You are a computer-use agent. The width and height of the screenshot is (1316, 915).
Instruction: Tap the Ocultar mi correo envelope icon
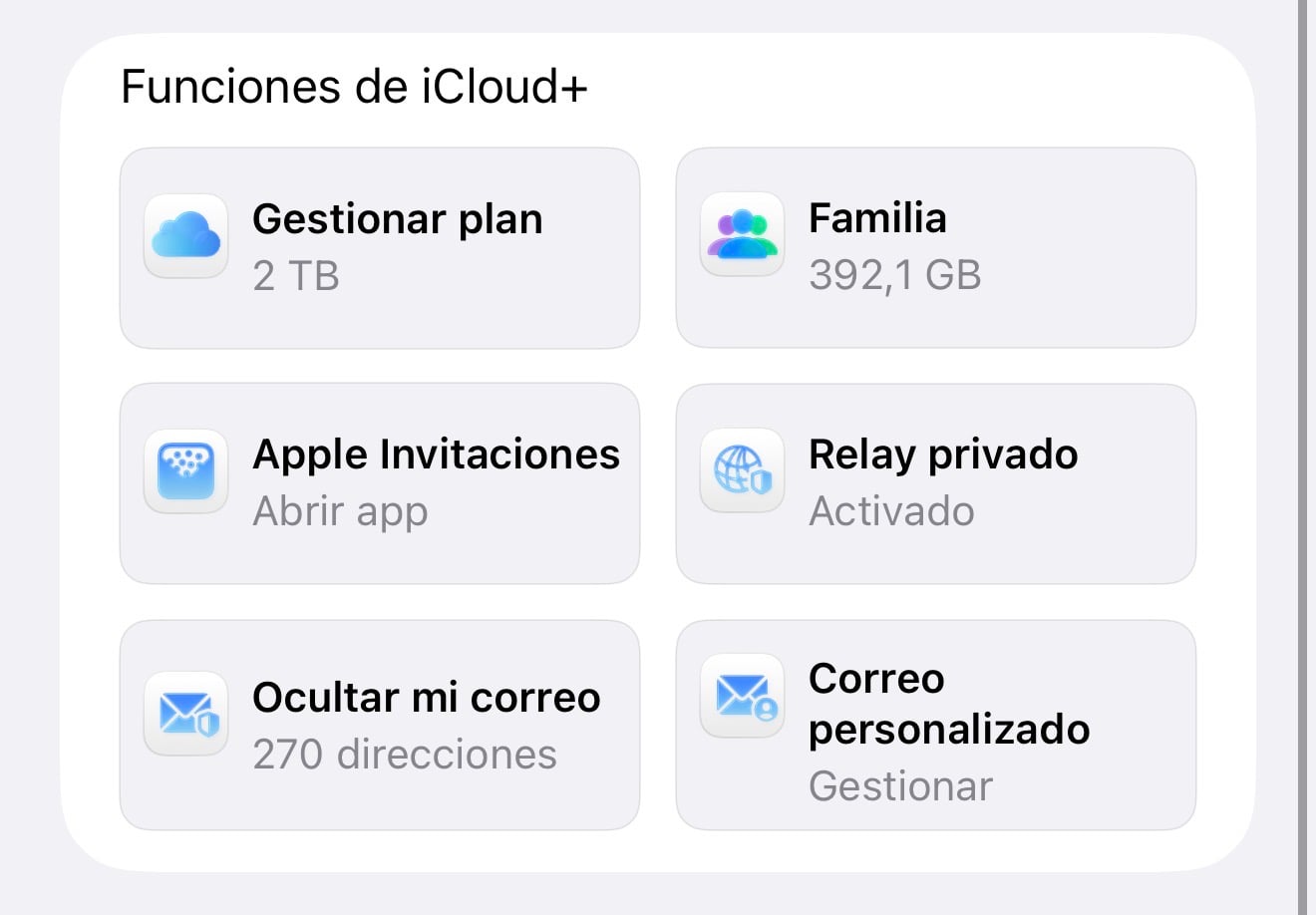click(x=186, y=714)
